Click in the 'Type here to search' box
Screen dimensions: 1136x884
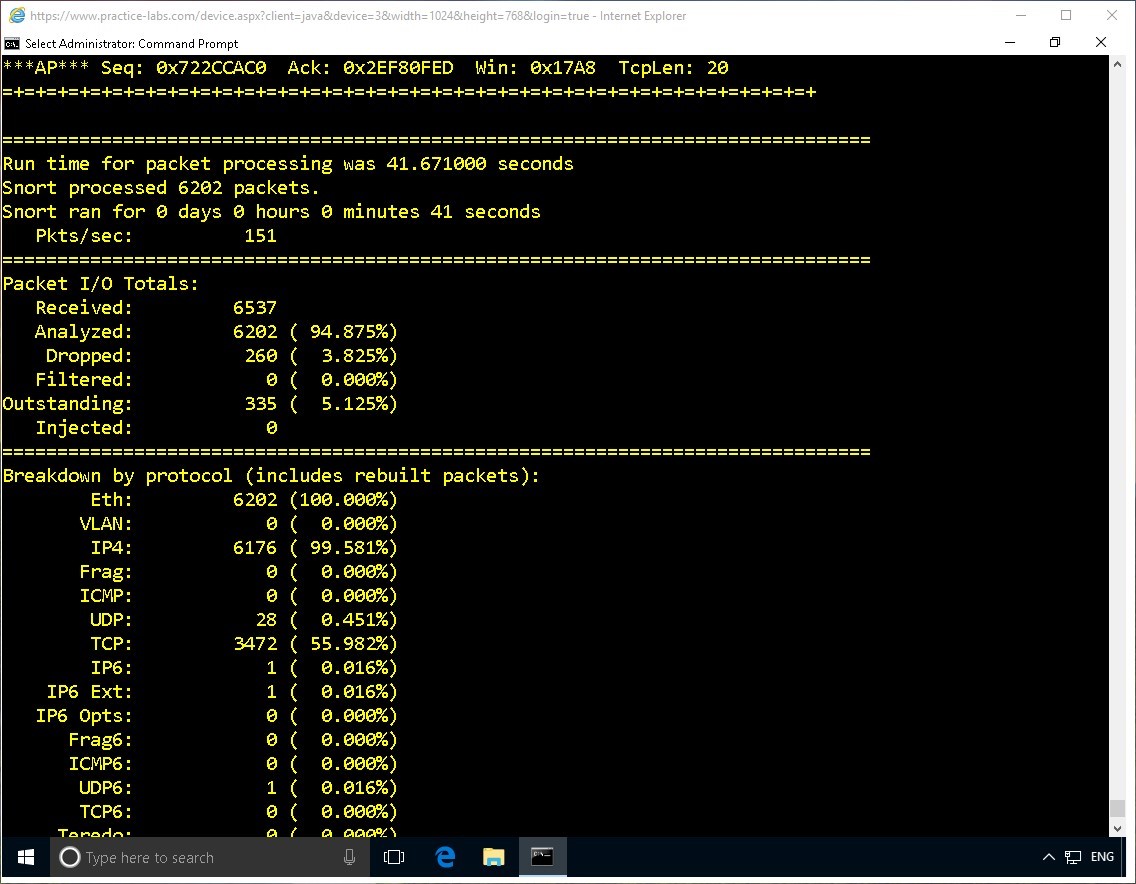200,857
